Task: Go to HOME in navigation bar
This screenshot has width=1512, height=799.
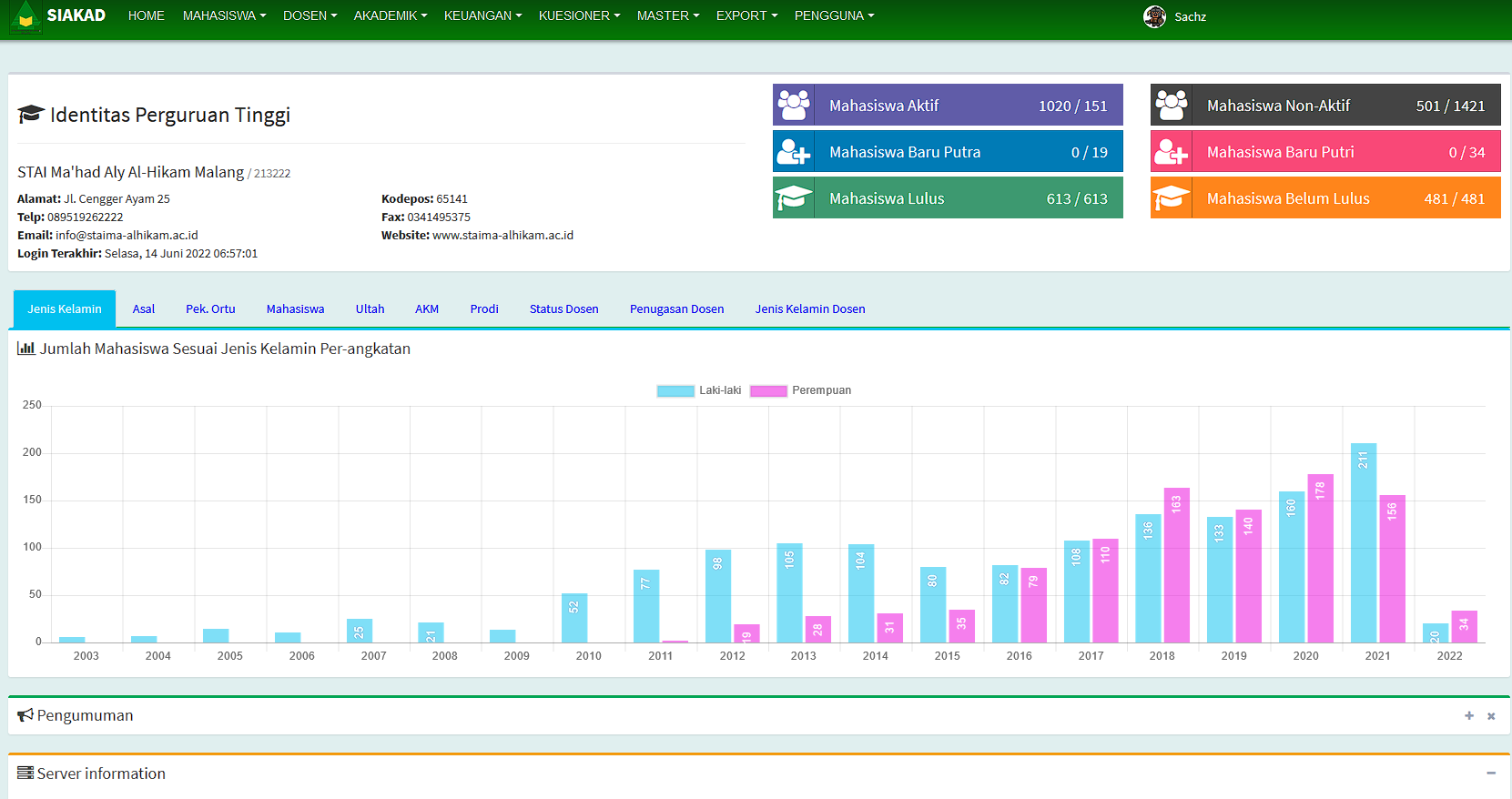Action: tap(146, 16)
